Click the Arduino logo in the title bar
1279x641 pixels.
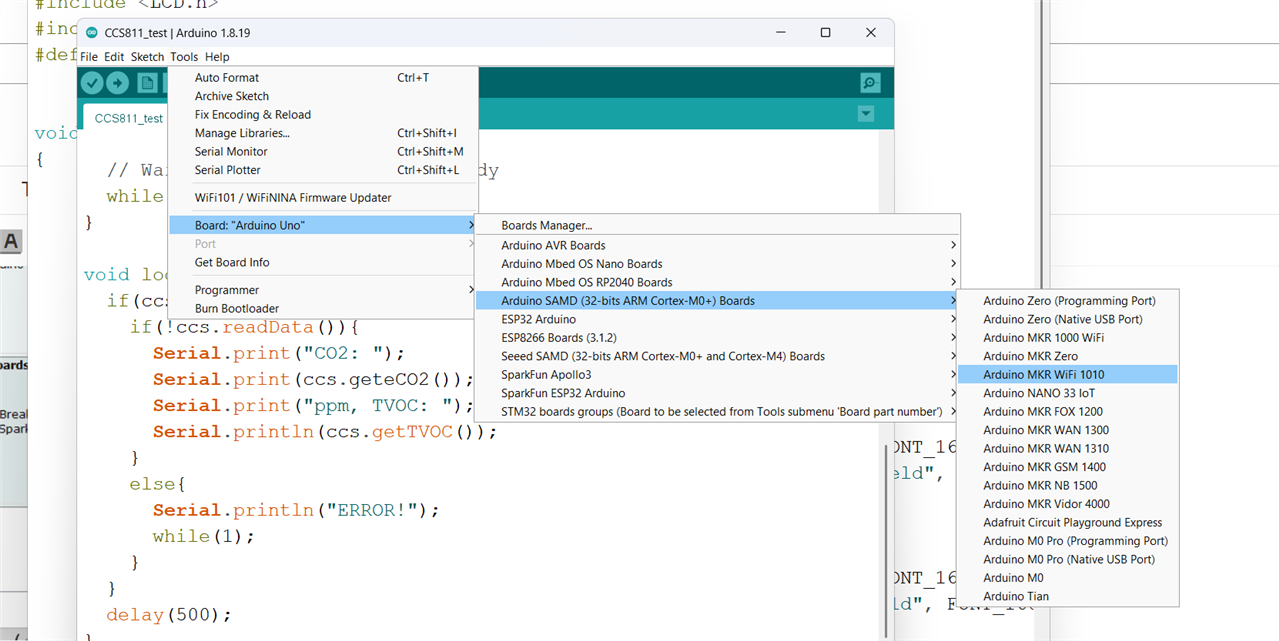click(90, 33)
